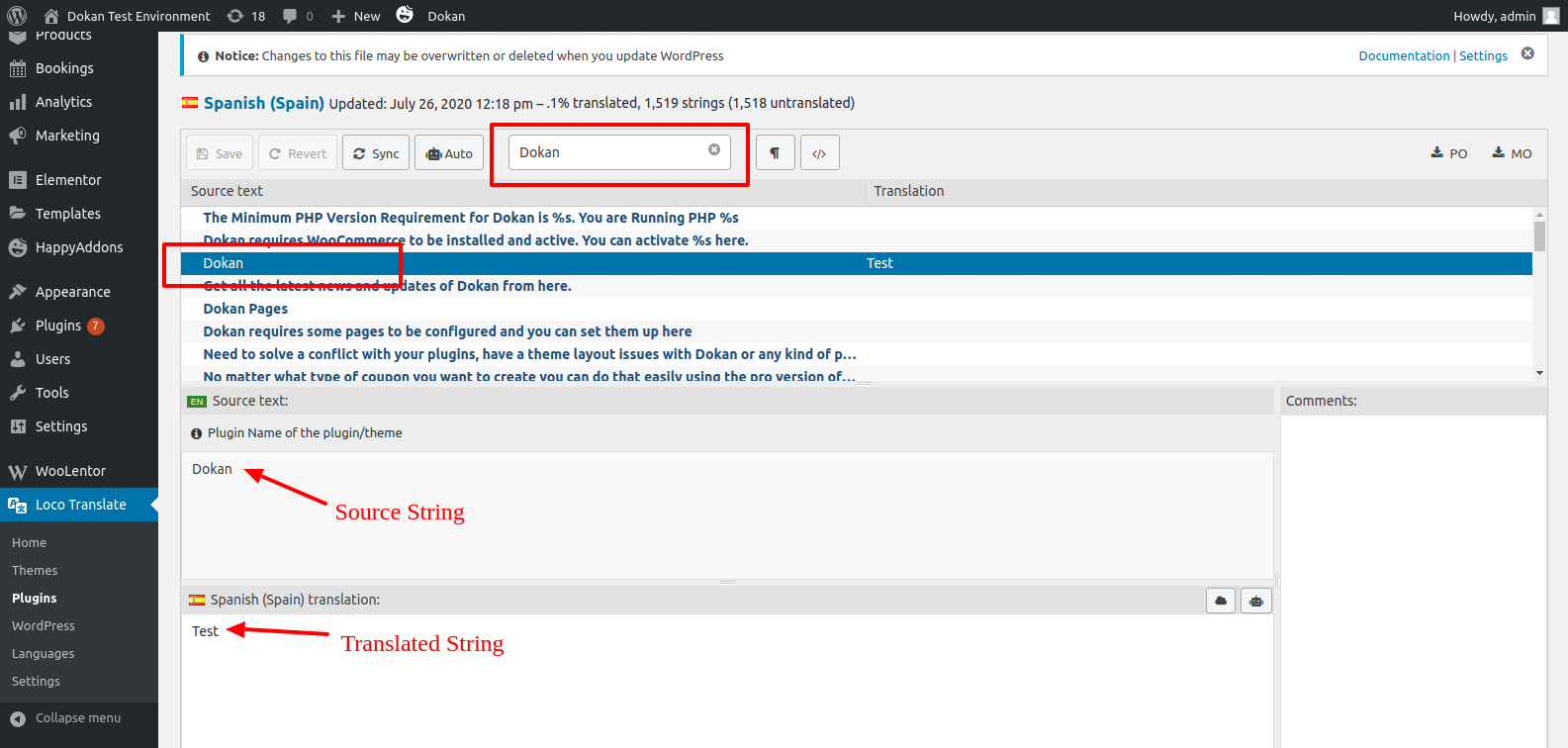Go to Loco Translate Plugins submenu
This screenshot has height=748, width=1568.
tap(35, 599)
